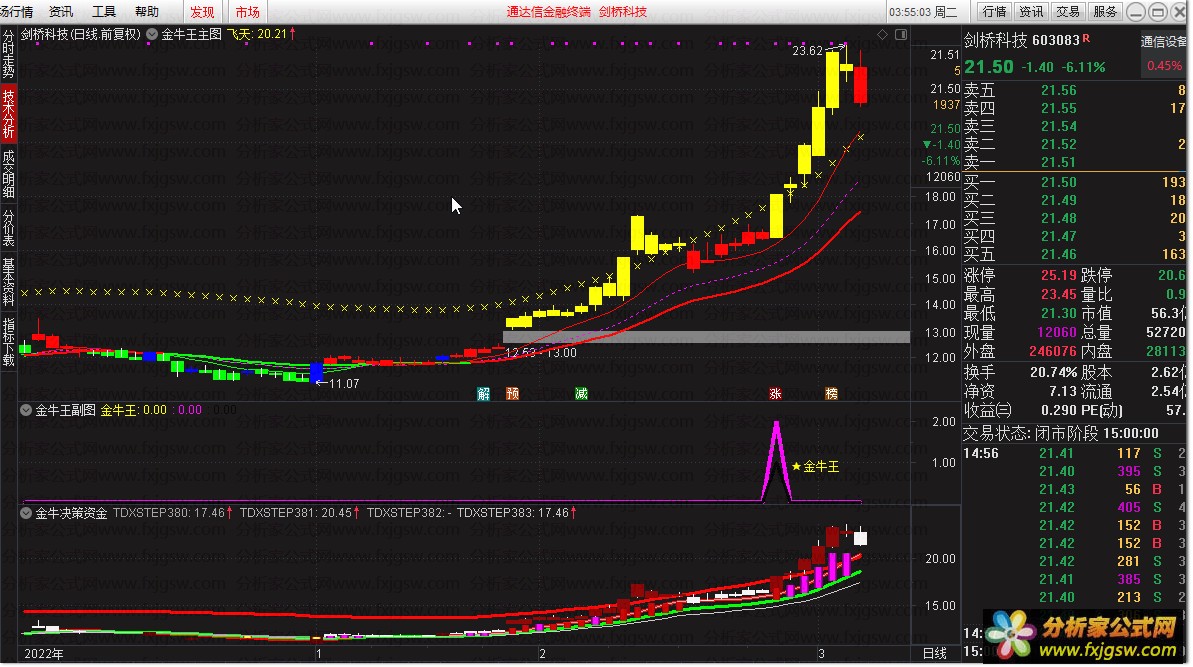The width and height of the screenshot is (1193, 667).
Task: Click the stock name 剑桥科技 603083
Action: tap(1022, 40)
